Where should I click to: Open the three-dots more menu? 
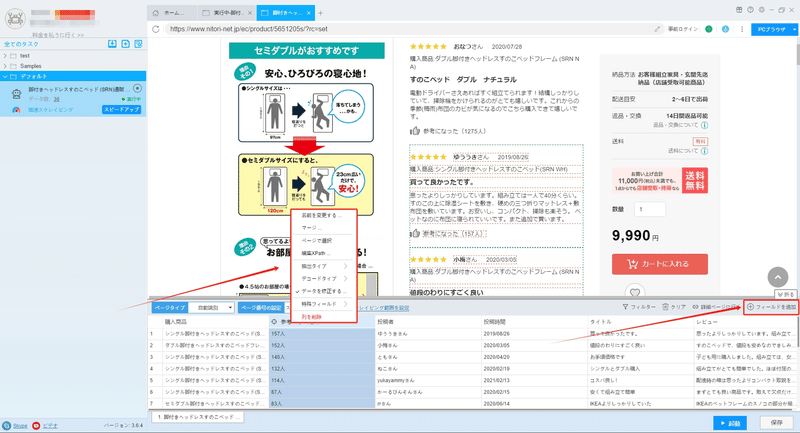tap(742, 29)
